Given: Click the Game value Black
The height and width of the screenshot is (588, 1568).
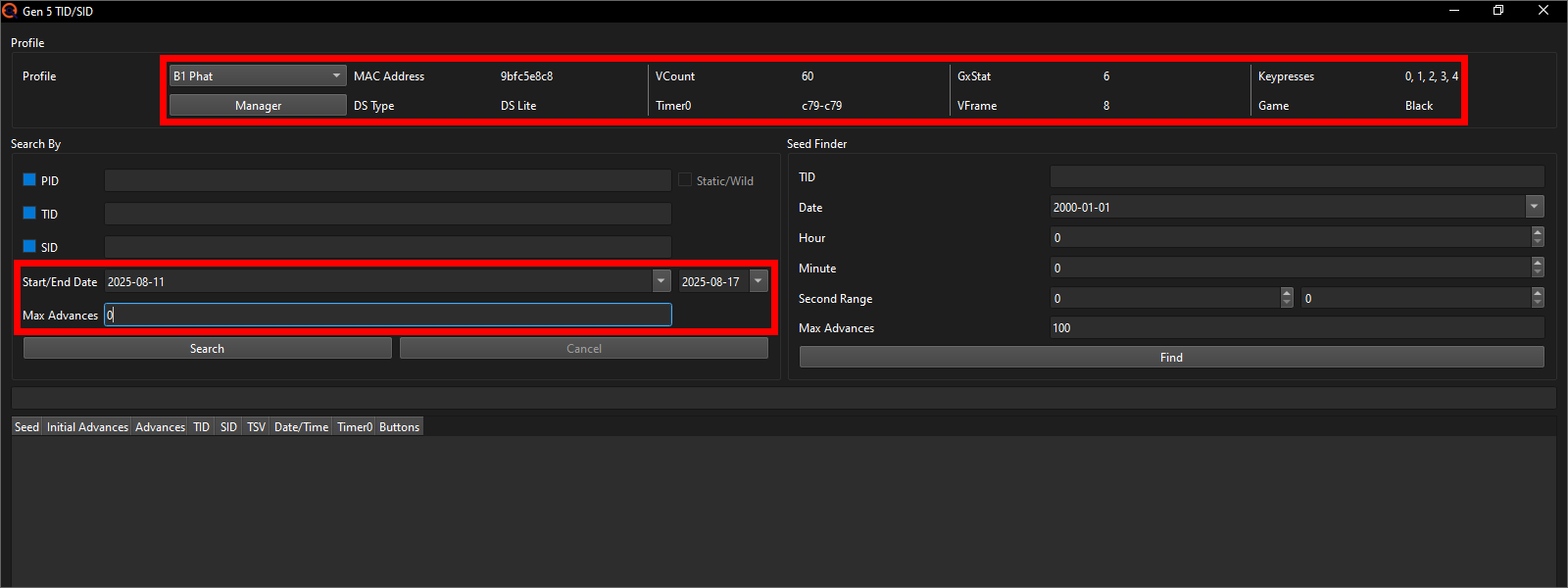Looking at the screenshot, I should [x=1419, y=105].
